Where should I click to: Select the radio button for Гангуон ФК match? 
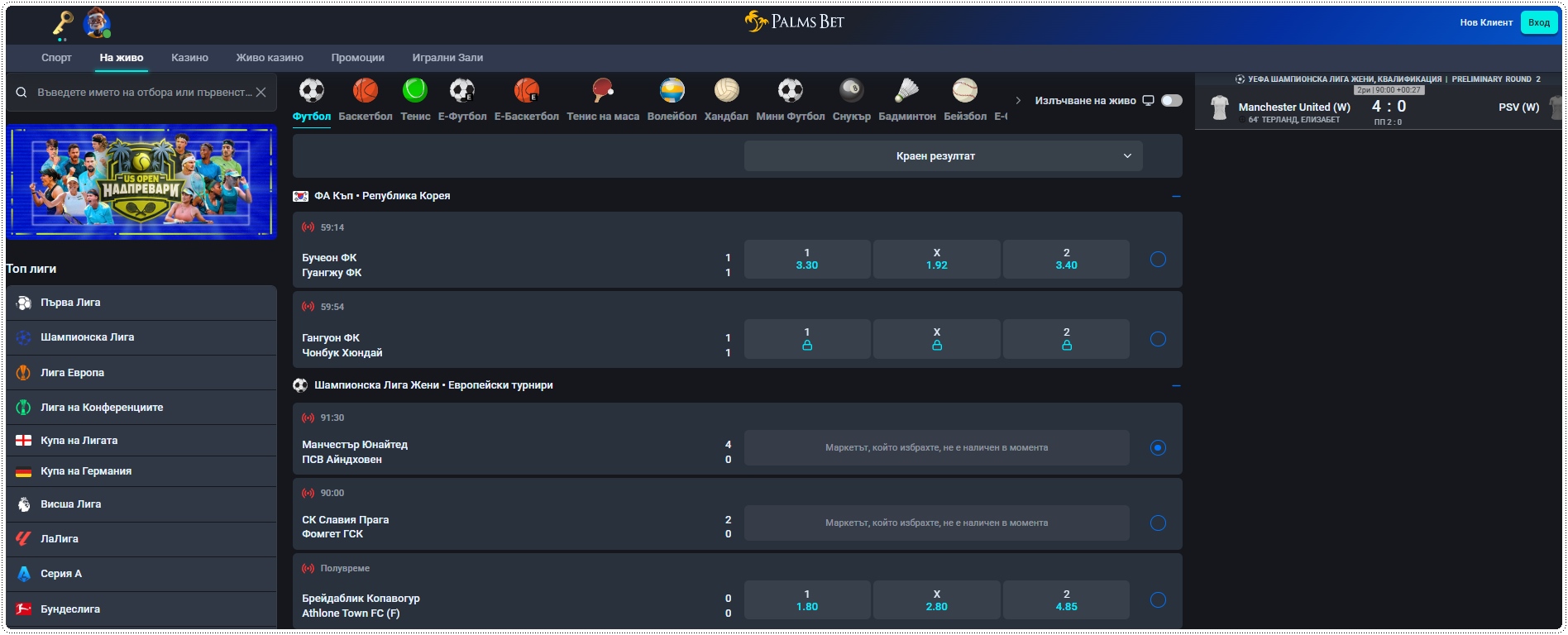coord(1158,339)
